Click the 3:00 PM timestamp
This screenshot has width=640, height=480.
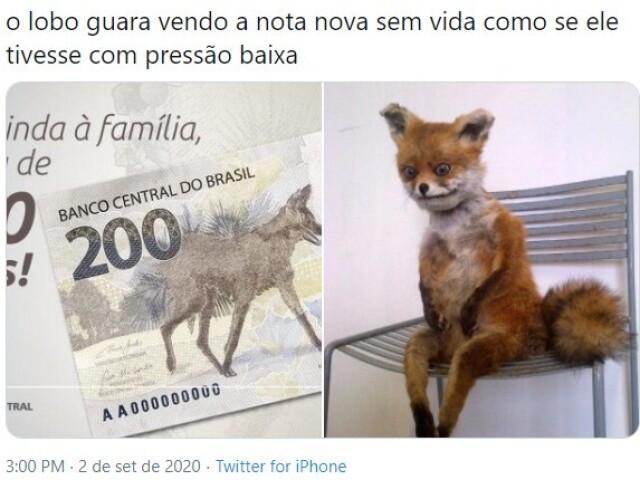click(x=36, y=466)
